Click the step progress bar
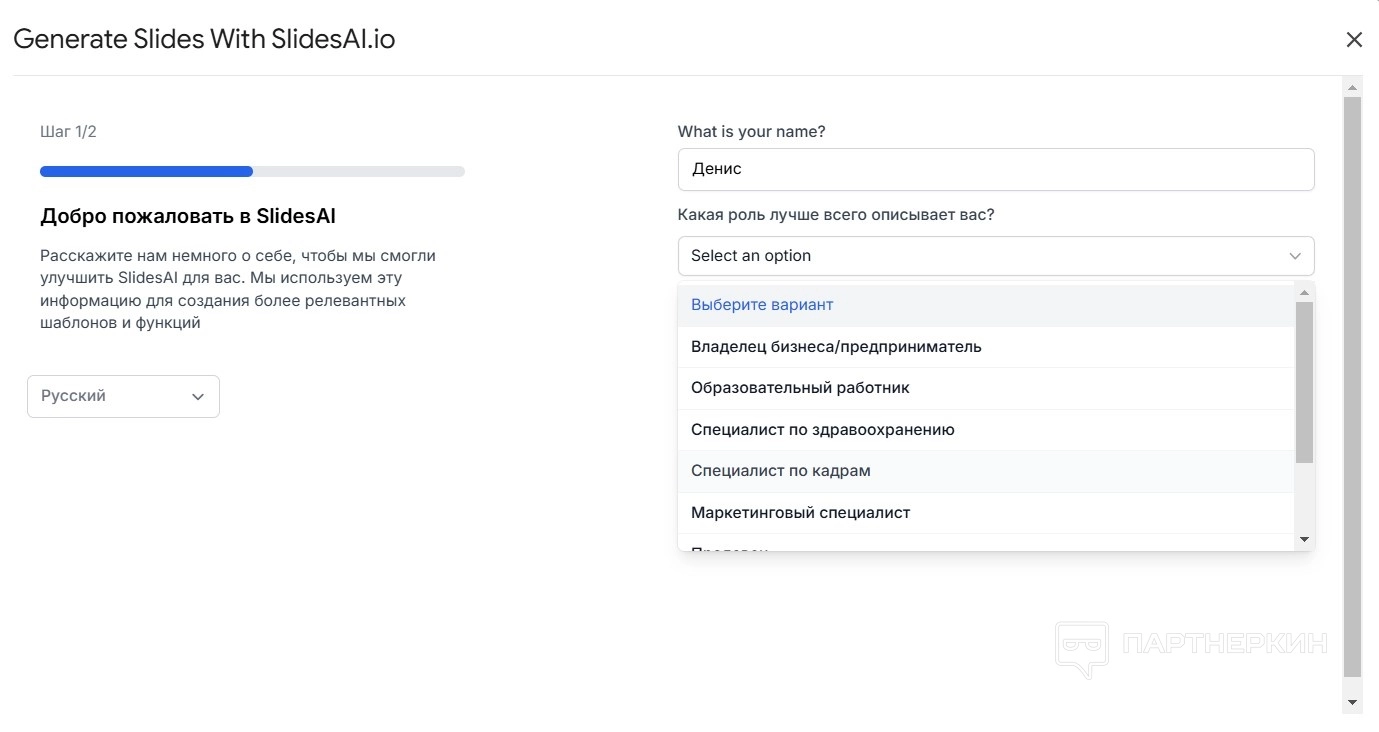This screenshot has height=732, width=1379. [x=252, y=172]
